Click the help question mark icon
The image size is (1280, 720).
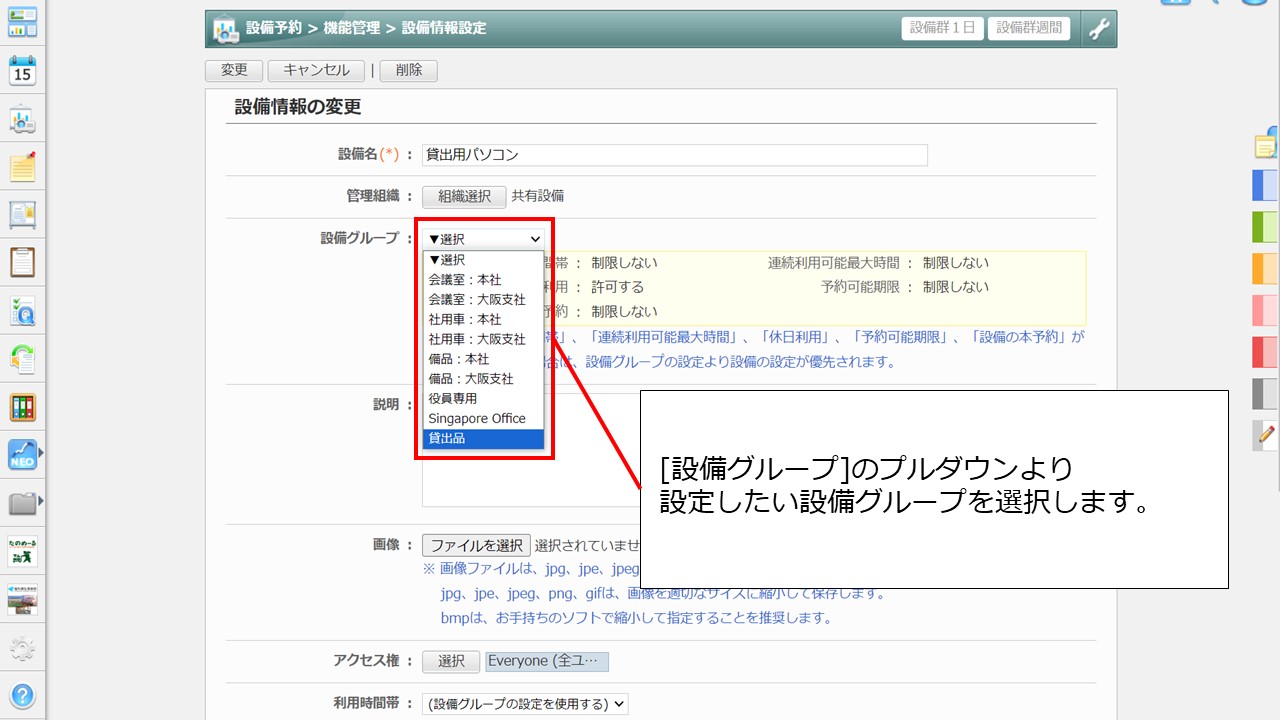click(x=22, y=695)
